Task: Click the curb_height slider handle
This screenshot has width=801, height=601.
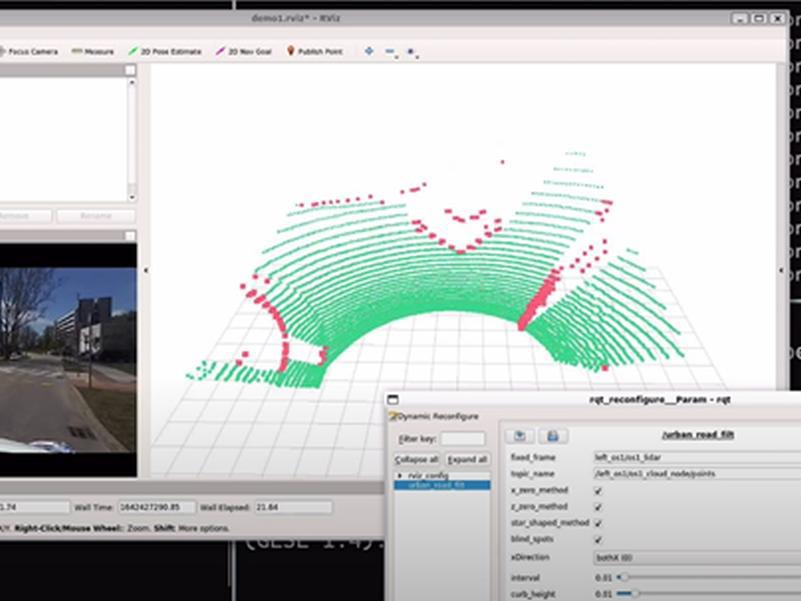Action: tap(634, 594)
